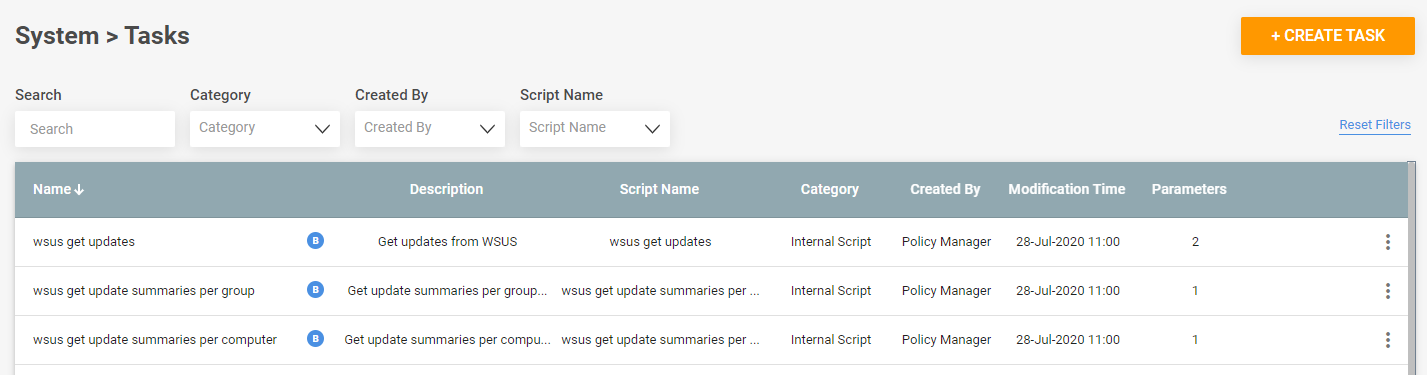1427x375 pixels.
Task: Click the Reset Filters link
Action: tap(1375, 125)
